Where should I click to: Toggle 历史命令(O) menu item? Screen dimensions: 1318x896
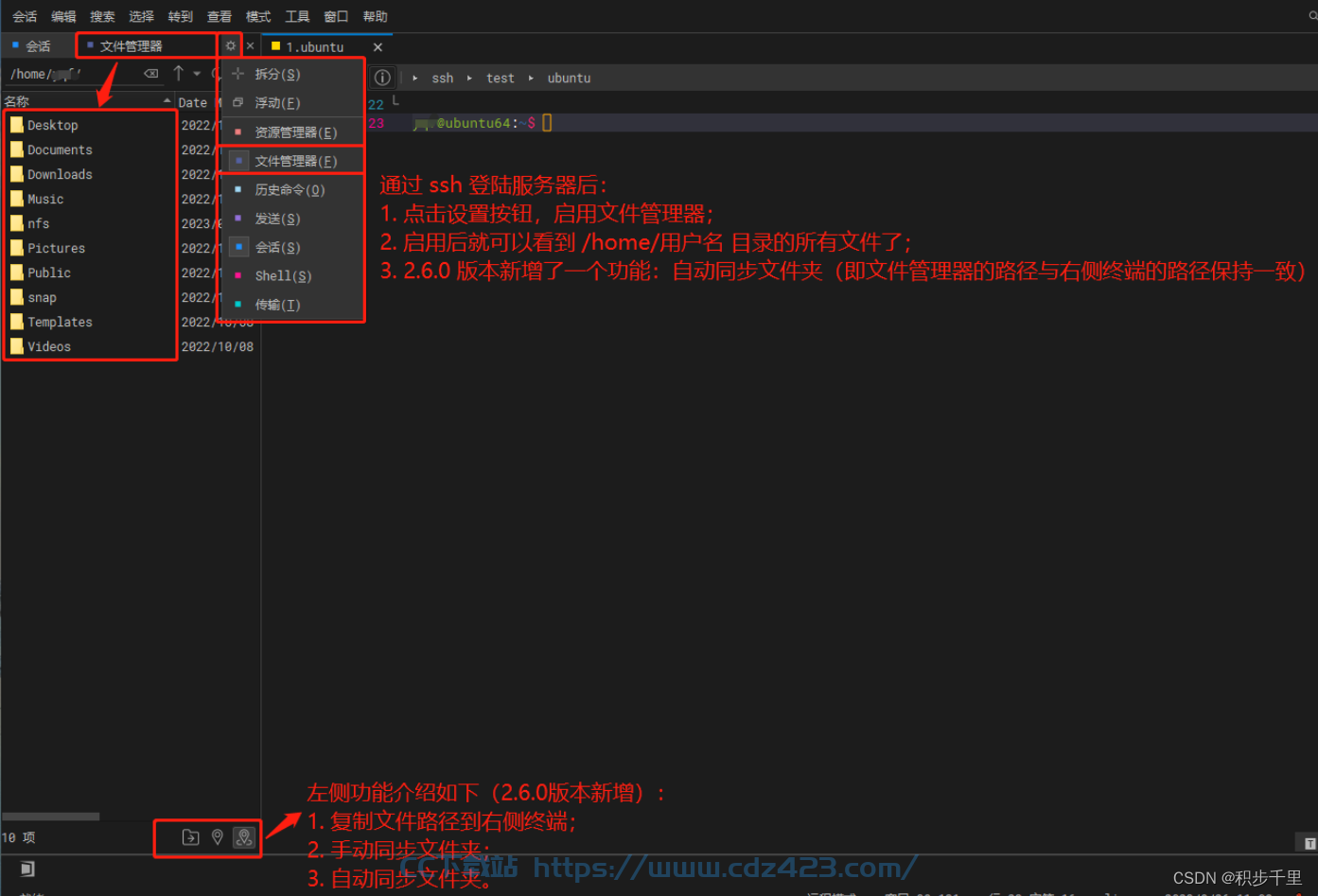coord(292,189)
